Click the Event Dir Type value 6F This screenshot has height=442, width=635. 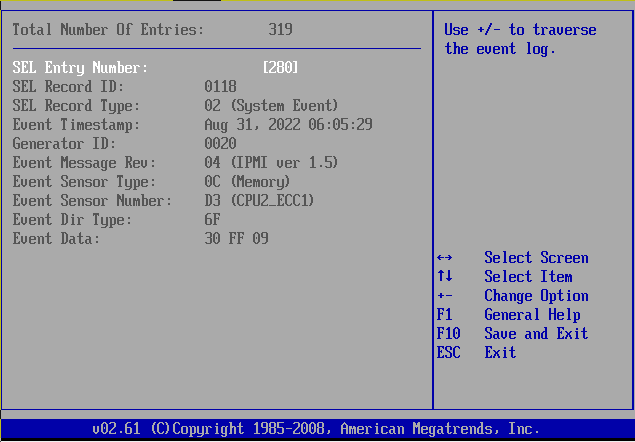tap(212, 220)
